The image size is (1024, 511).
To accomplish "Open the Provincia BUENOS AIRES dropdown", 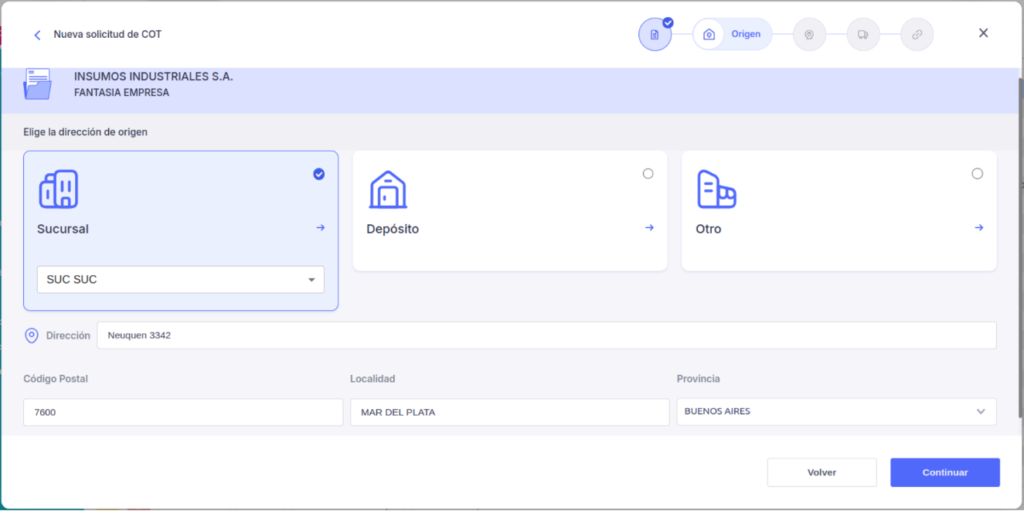I will [837, 412].
